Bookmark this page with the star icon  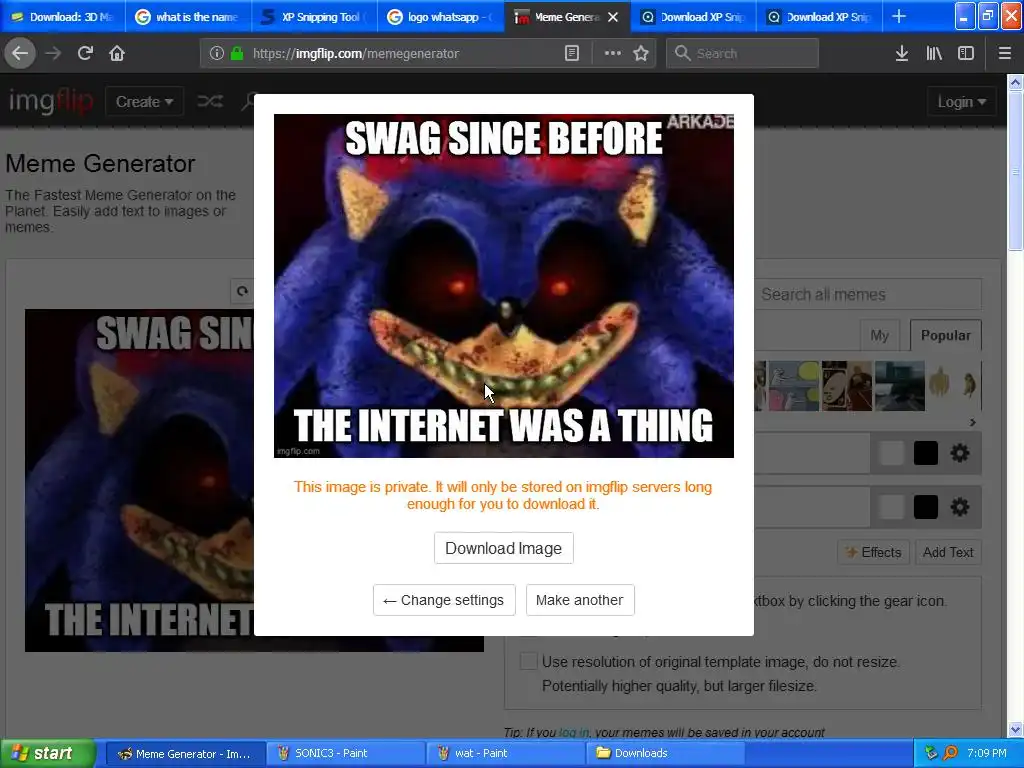[641, 54]
